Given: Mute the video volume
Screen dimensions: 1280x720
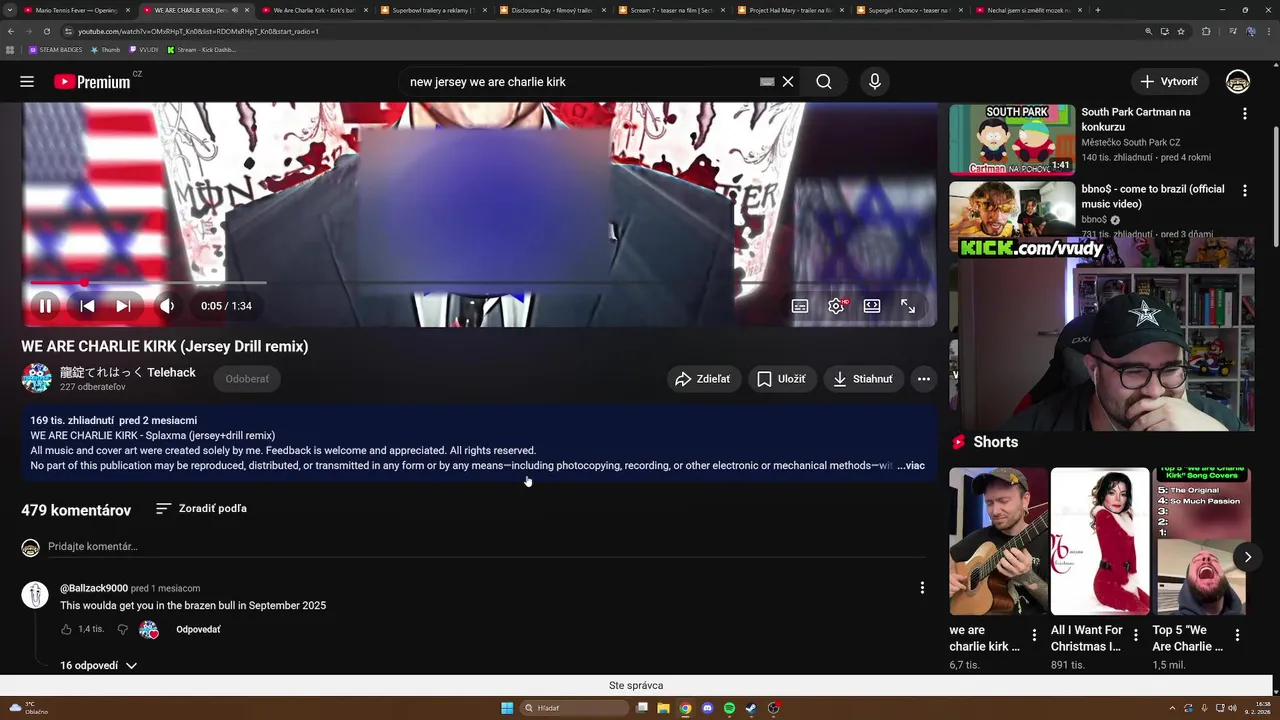Looking at the screenshot, I should click(x=167, y=306).
